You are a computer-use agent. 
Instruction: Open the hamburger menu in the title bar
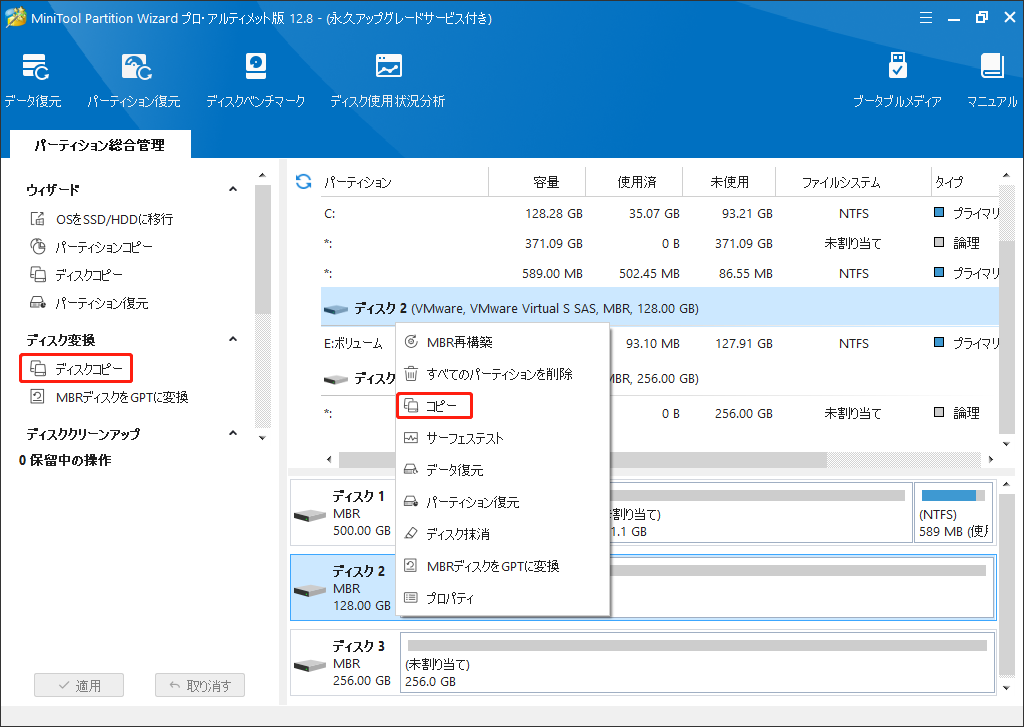[x=925, y=16]
